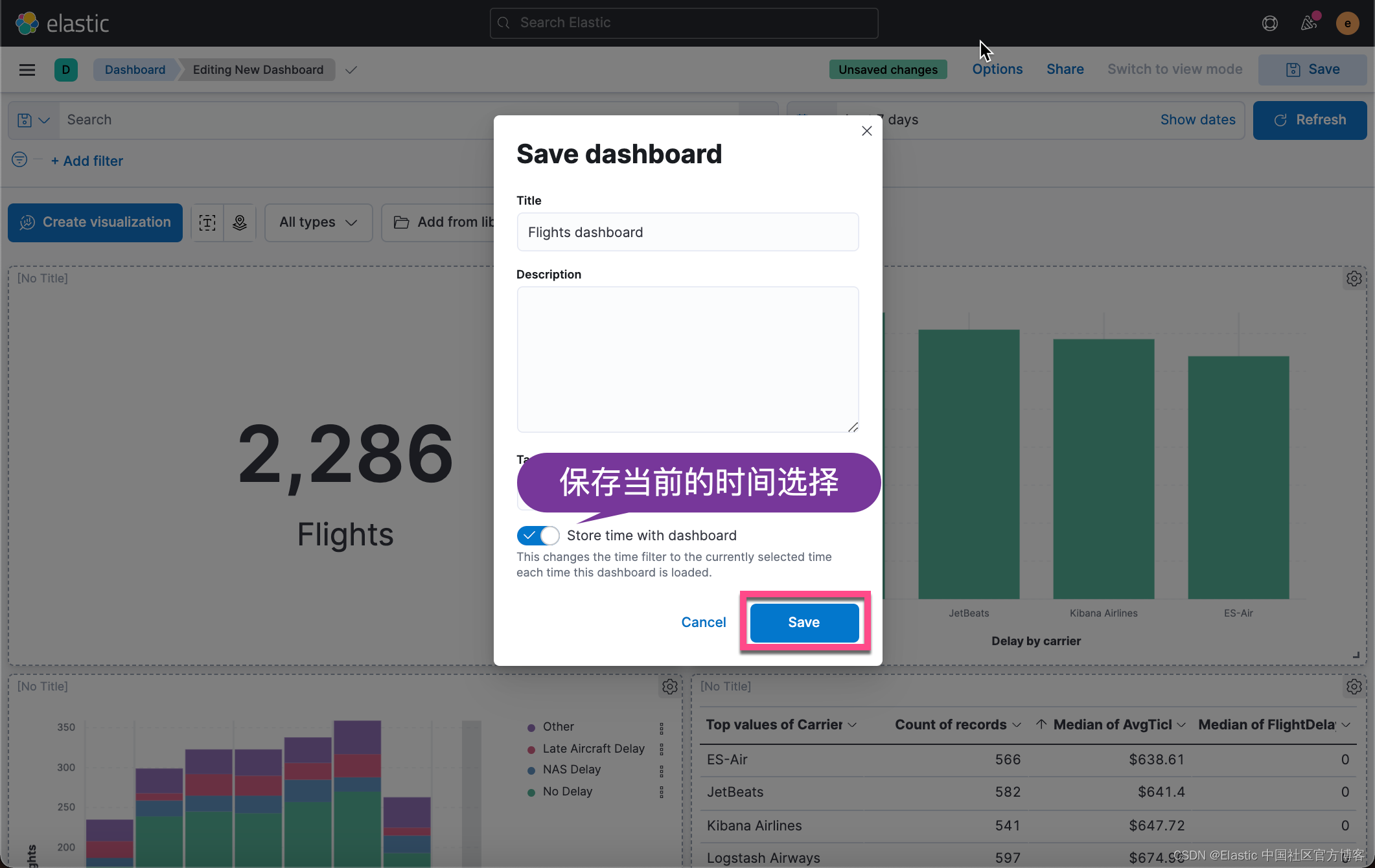The image size is (1375, 868).
Task: Open the Options menu
Action: click(x=997, y=69)
